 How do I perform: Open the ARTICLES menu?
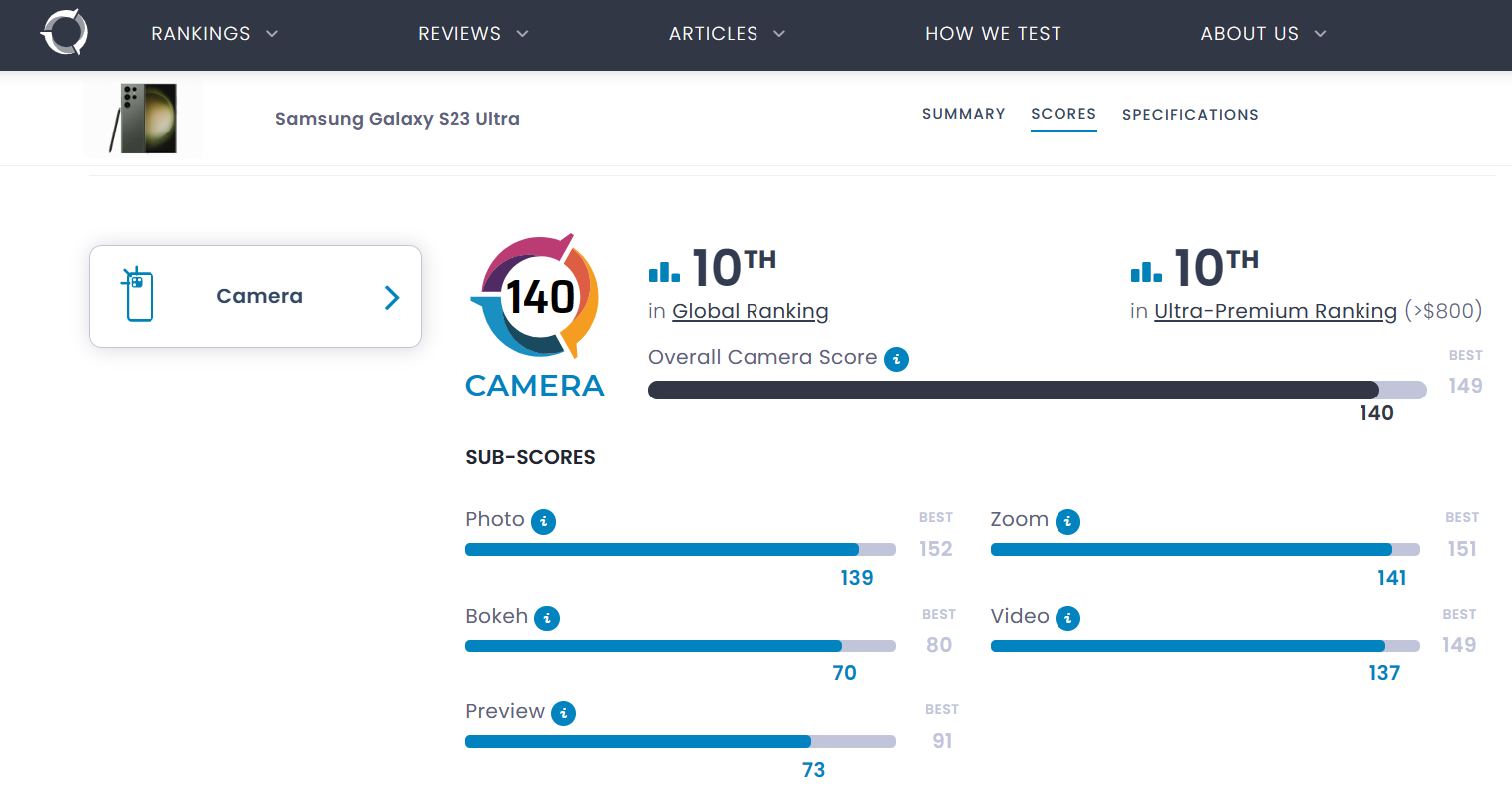[714, 34]
